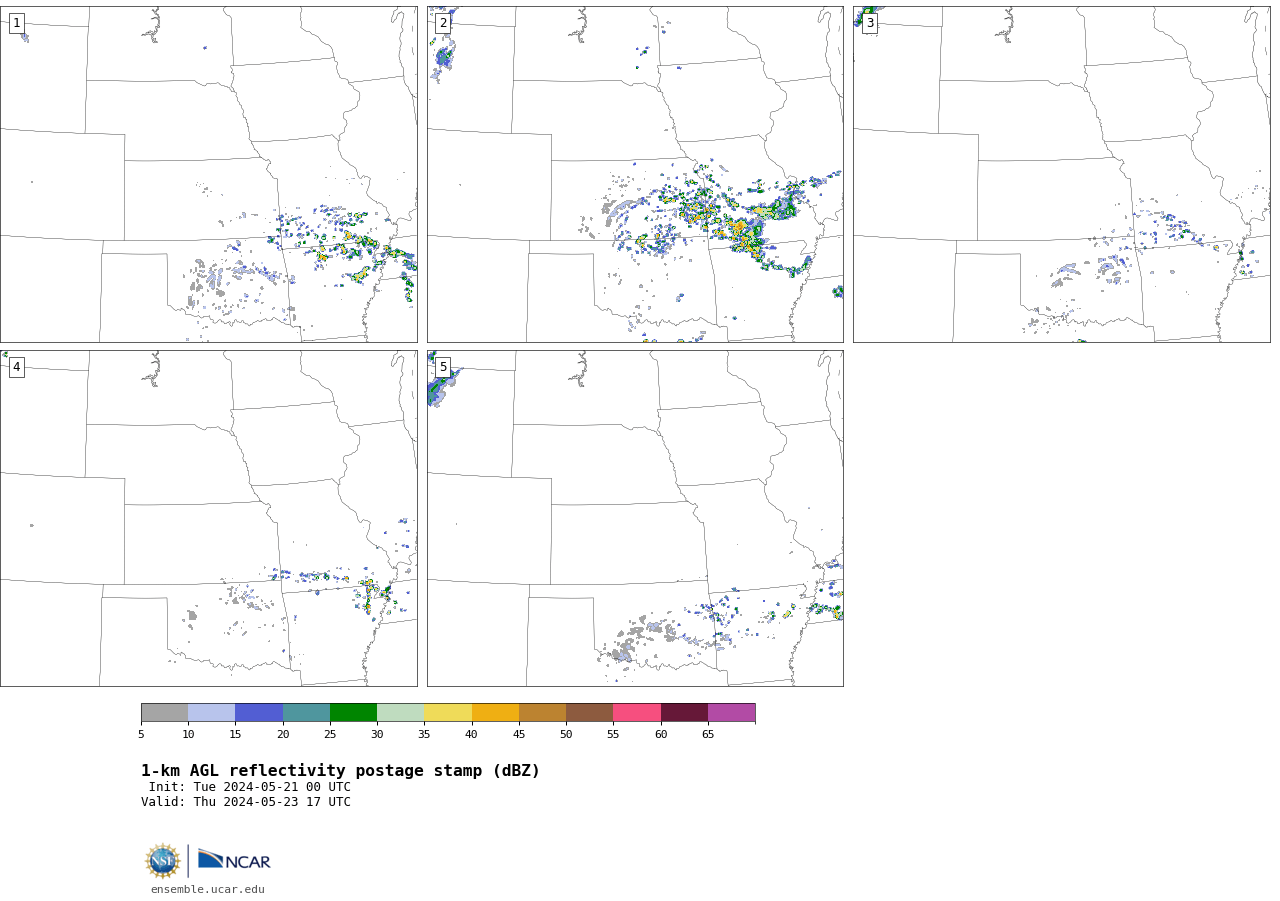The height and width of the screenshot is (901, 1280).
Task: Select the maroon 60-65 dBZ swatch
Action: pyautogui.click(x=684, y=712)
